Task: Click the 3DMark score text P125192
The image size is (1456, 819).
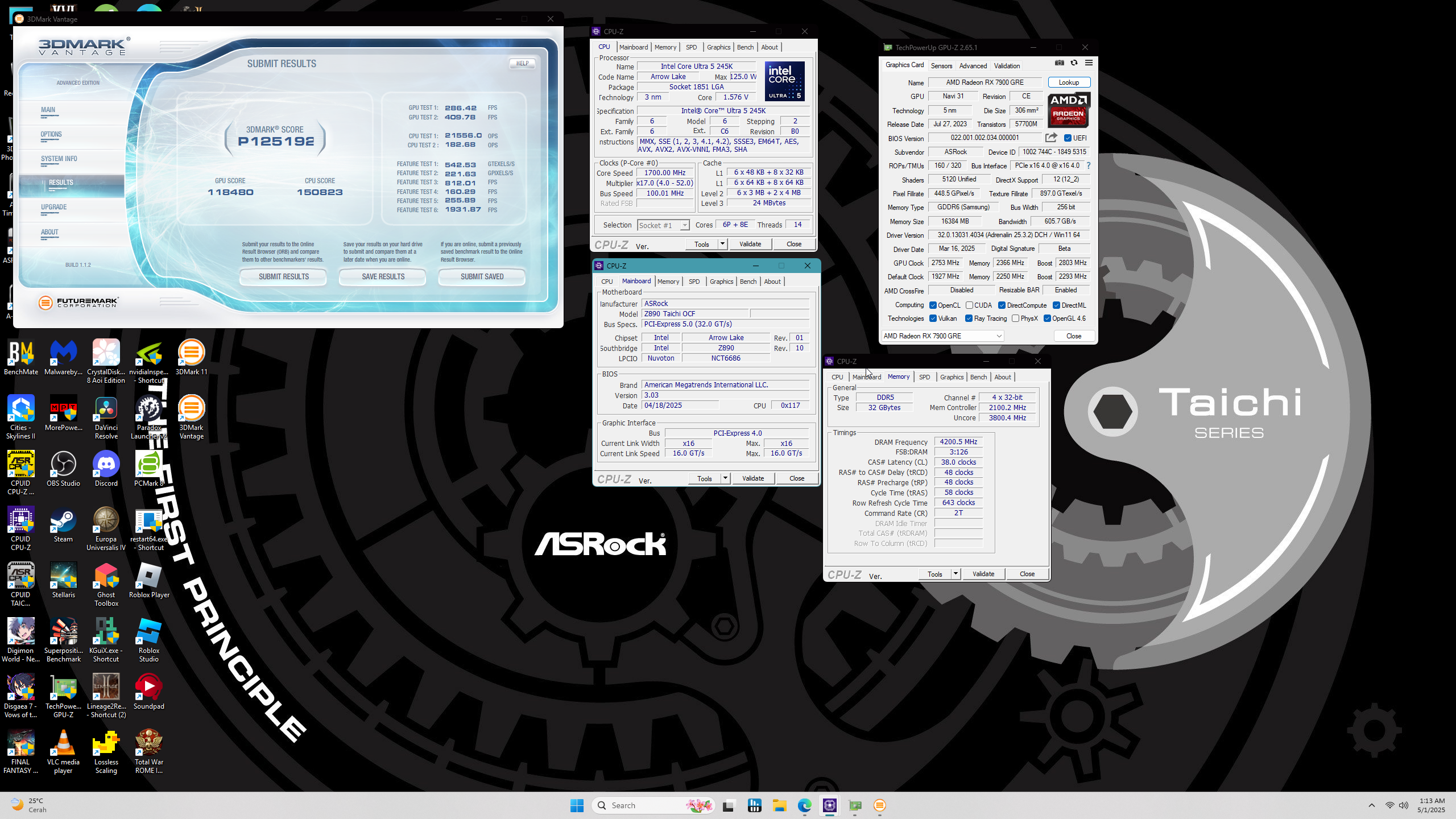Action: click(x=276, y=141)
